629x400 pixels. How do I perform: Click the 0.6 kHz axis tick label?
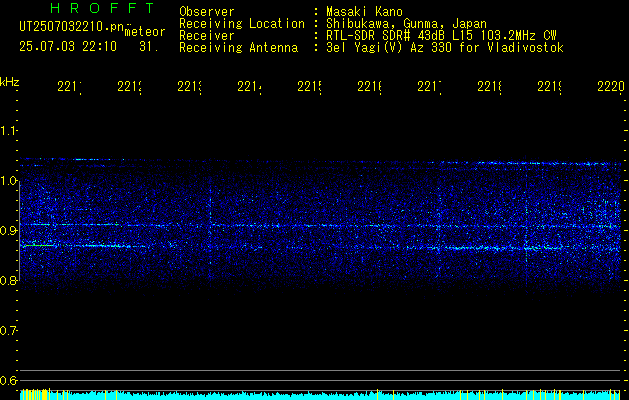(x=8, y=380)
